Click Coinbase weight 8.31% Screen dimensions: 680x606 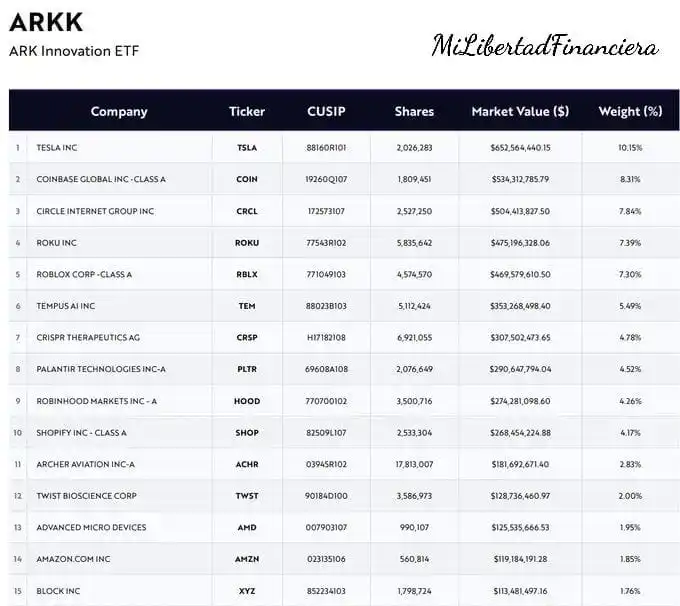pos(630,179)
